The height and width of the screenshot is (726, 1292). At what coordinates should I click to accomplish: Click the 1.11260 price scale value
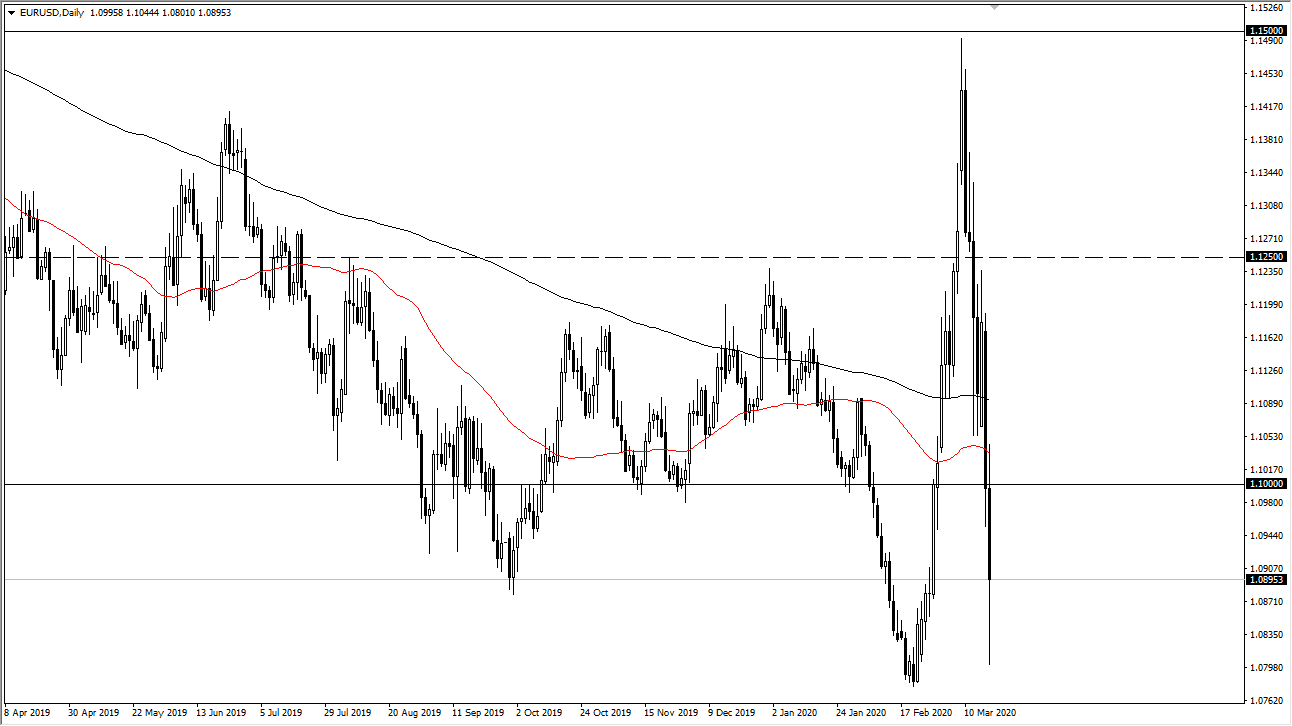(1265, 371)
